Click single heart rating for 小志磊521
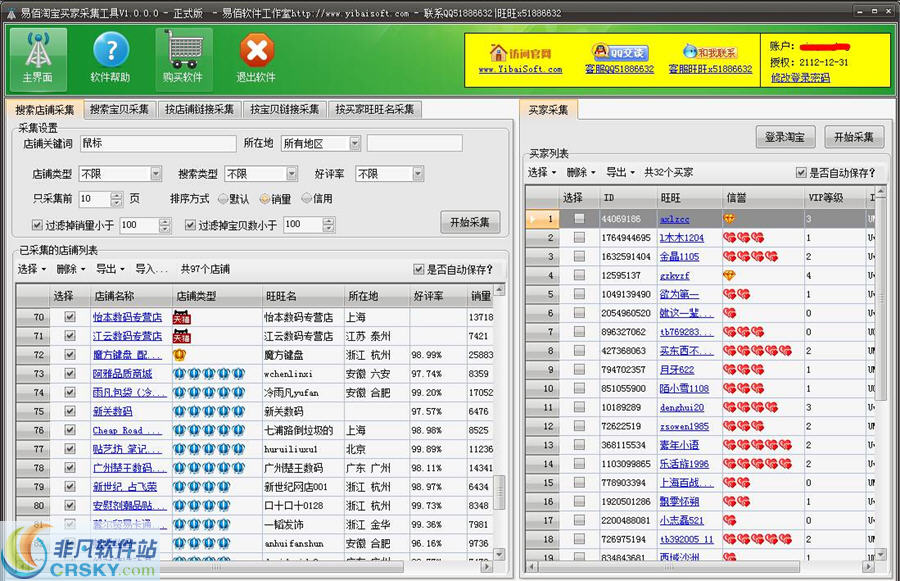 tap(730, 521)
